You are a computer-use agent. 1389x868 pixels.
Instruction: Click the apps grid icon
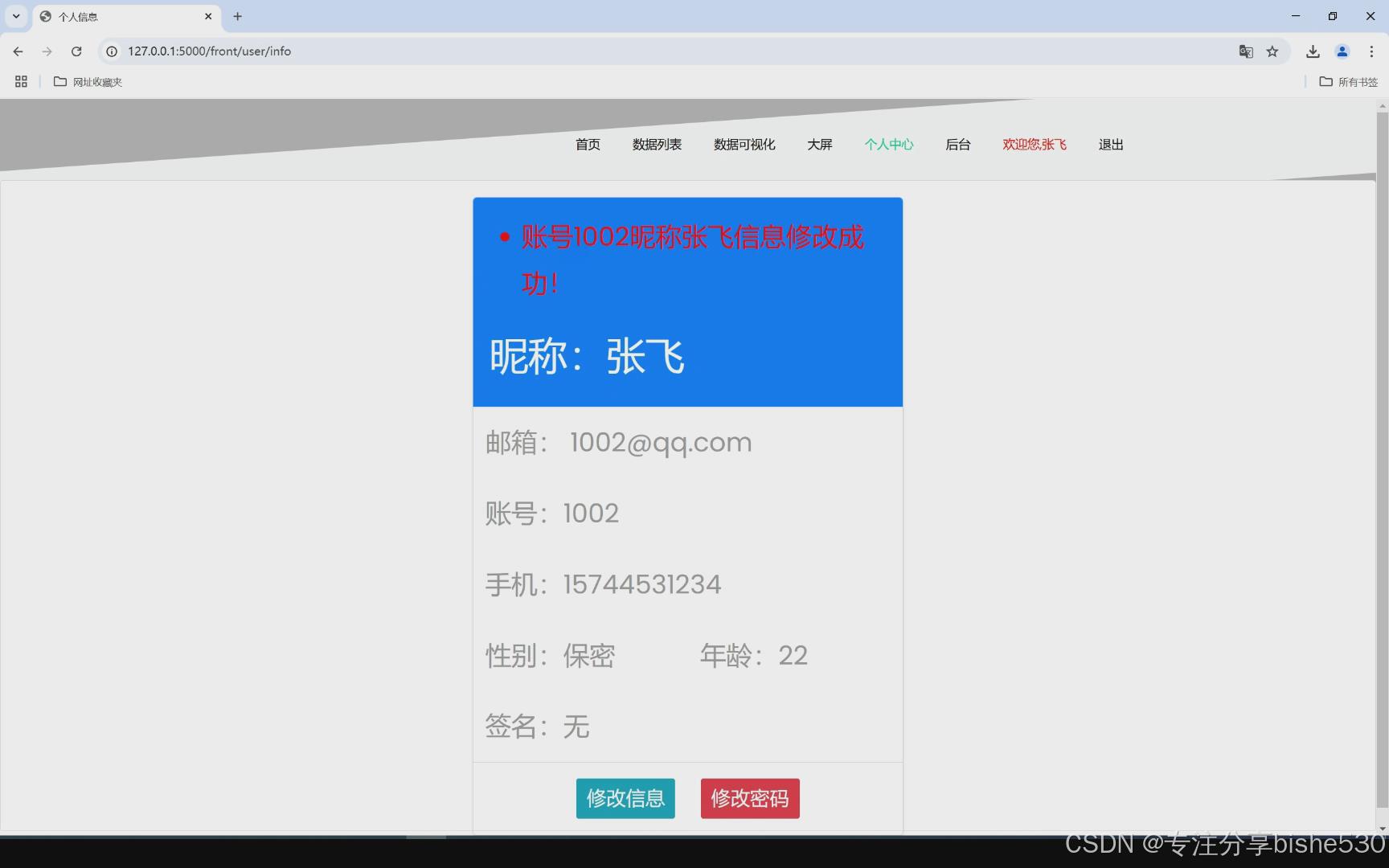pos(20,81)
